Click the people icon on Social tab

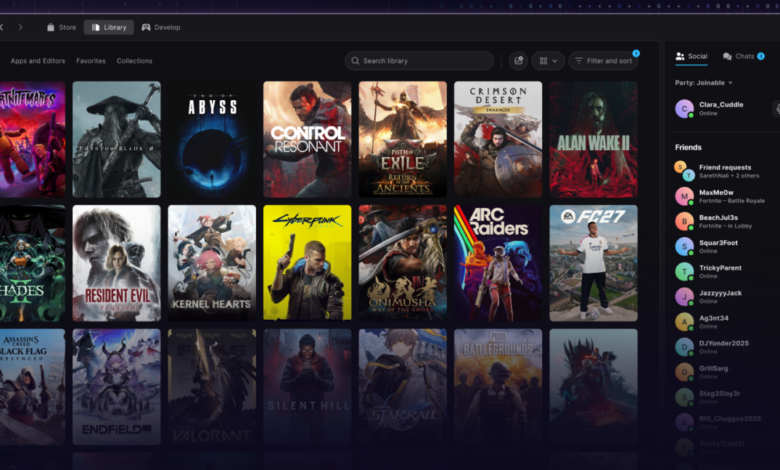(x=680, y=56)
